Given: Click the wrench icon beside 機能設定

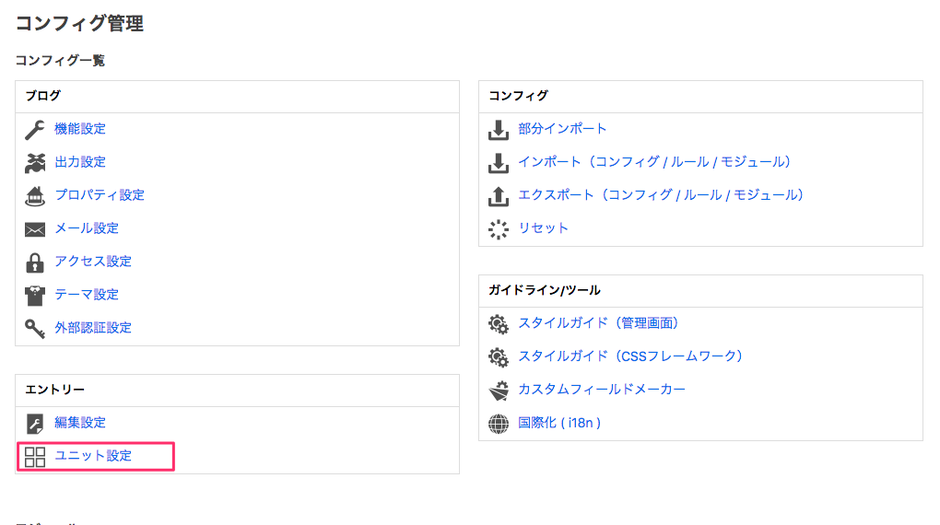Looking at the screenshot, I should 35,129.
